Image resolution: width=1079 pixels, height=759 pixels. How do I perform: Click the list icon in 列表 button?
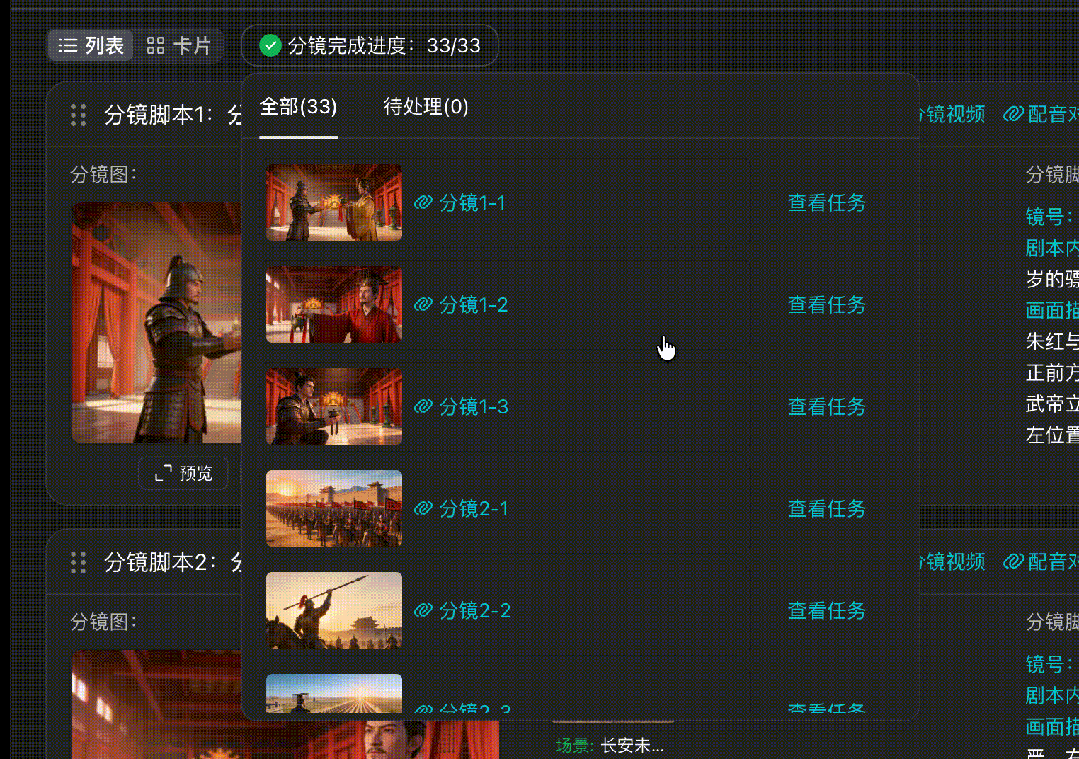pos(67,46)
